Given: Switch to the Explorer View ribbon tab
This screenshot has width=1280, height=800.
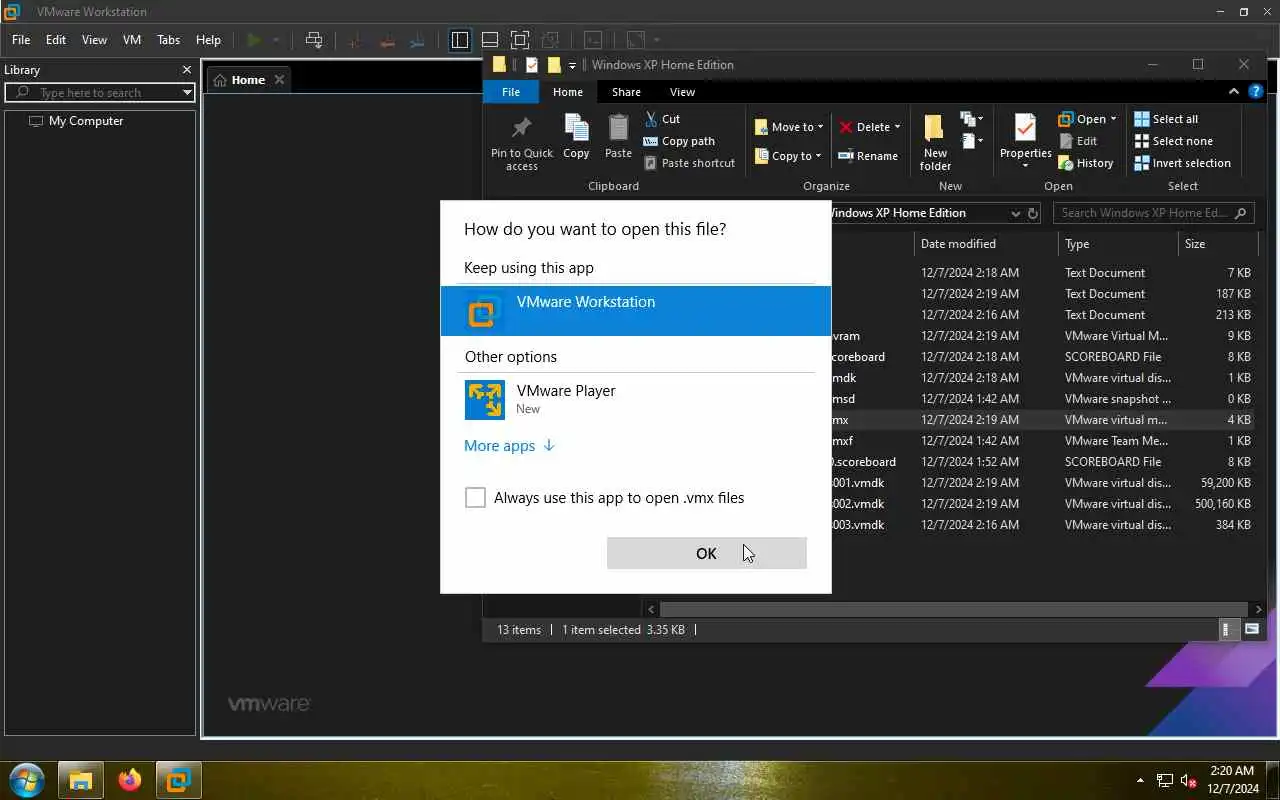Looking at the screenshot, I should [682, 92].
